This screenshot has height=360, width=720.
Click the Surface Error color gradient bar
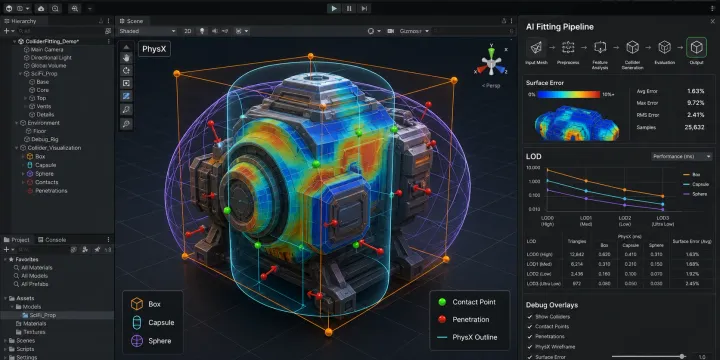tap(569, 94)
